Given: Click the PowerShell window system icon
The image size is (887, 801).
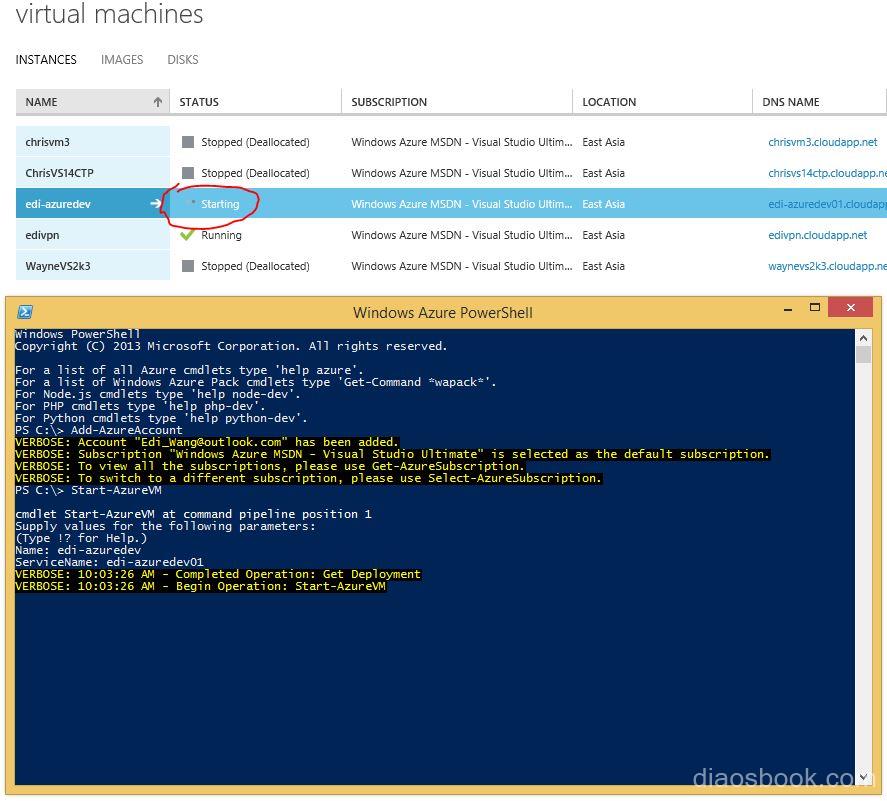Looking at the screenshot, I should coord(25,312).
